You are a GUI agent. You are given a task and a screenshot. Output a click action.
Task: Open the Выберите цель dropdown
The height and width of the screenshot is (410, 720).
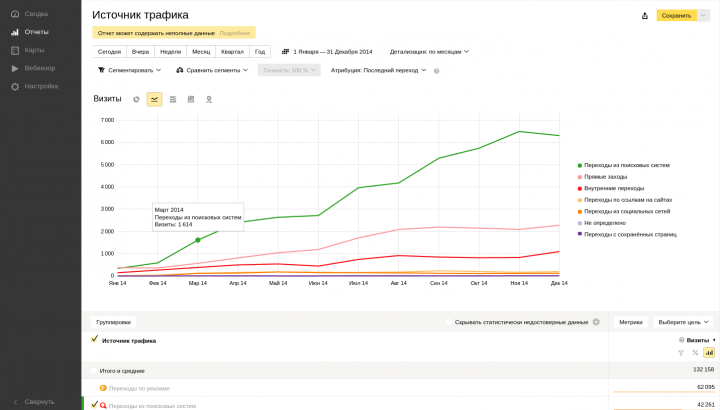pos(683,322)
